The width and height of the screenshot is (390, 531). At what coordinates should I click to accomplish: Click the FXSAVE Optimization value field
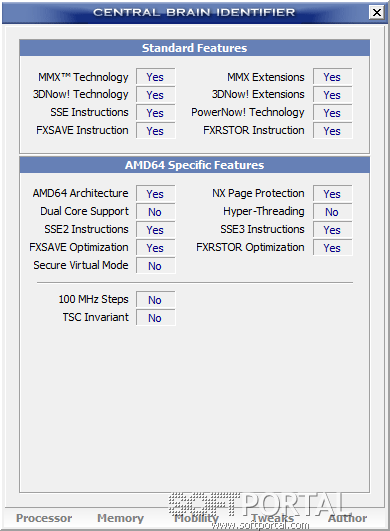pyautogui.click(x=156, y=248)
